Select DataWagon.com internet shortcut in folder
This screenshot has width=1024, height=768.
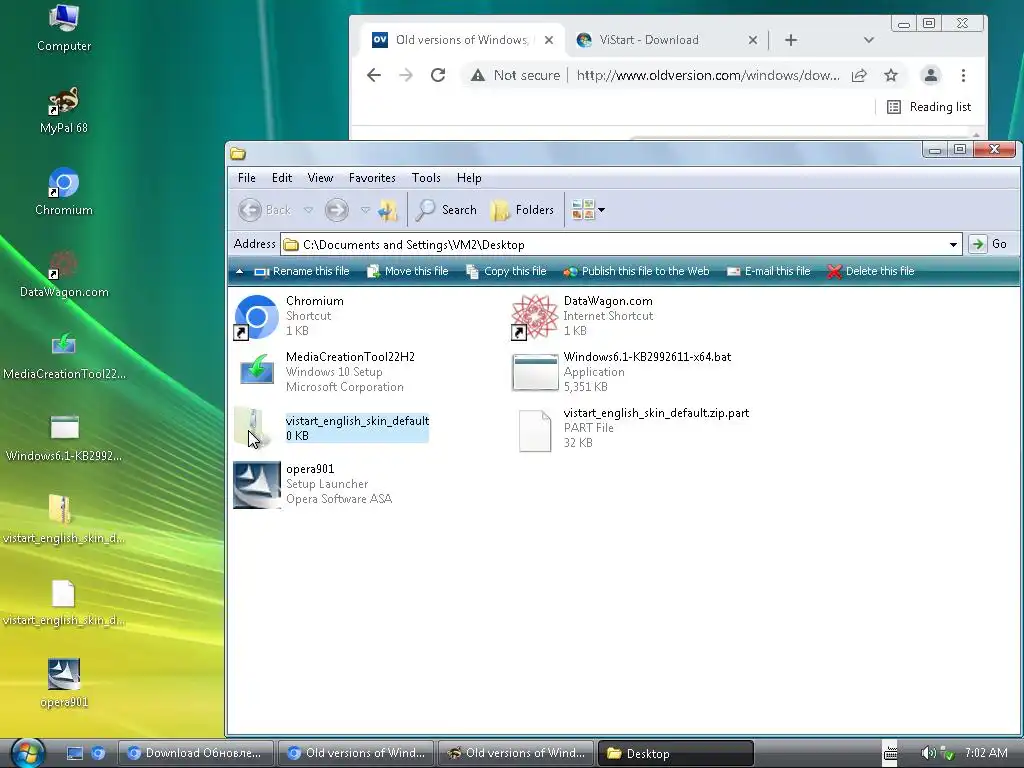[x=535, y=317]
